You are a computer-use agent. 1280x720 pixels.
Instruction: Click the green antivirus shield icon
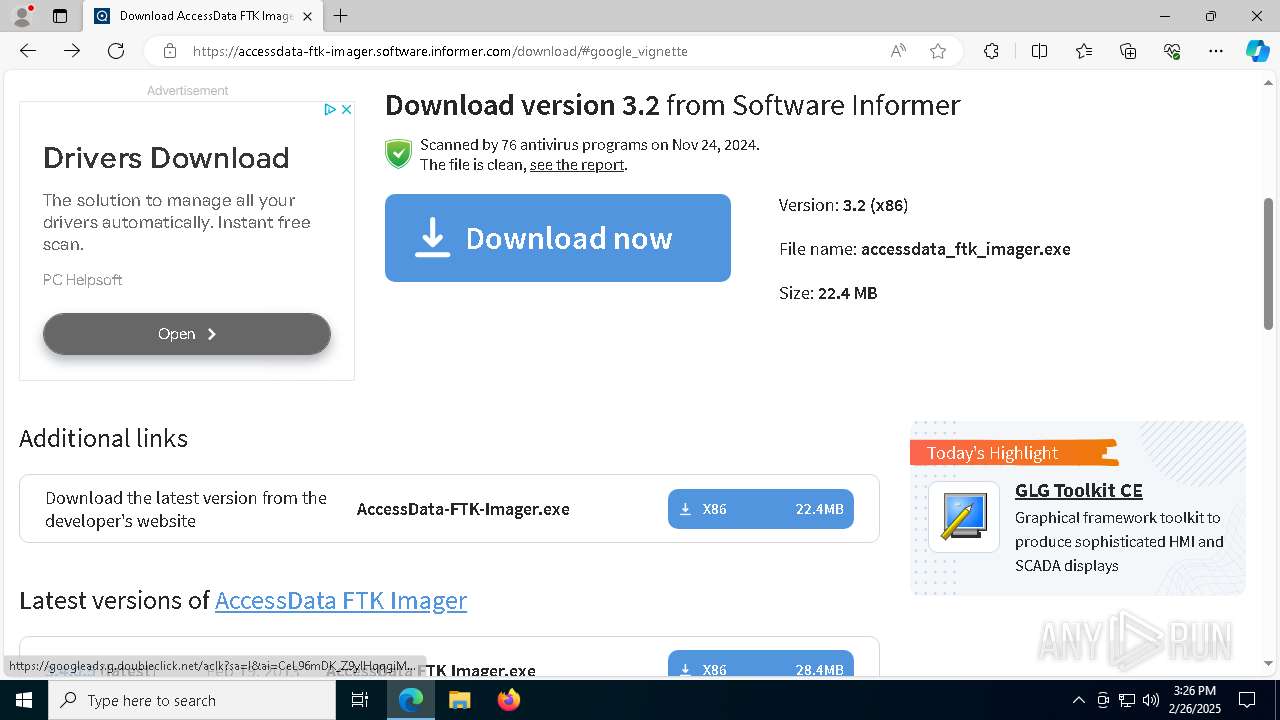click(399, 154)
